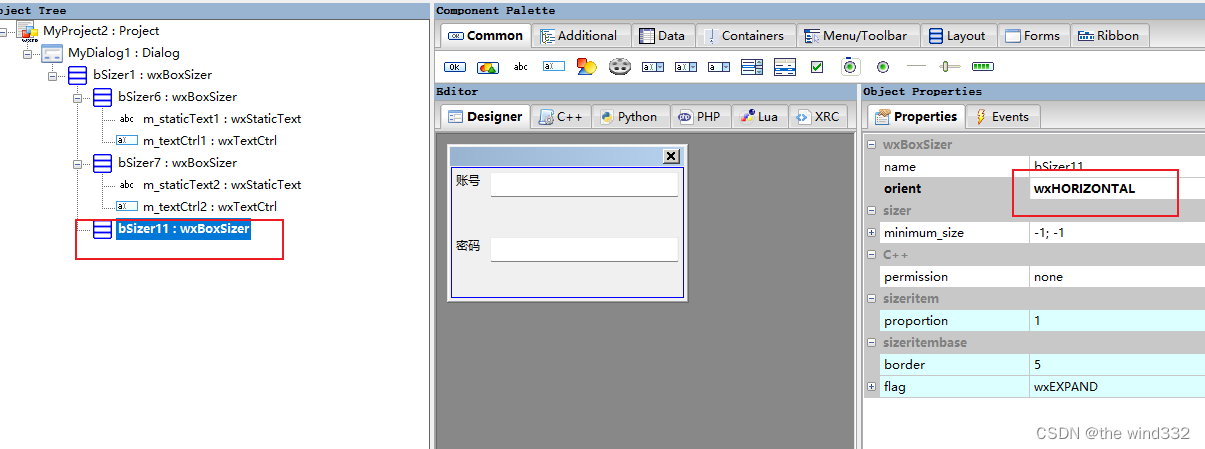
Task: Collapse the MyProject2 project node
Action: [5, 31]
